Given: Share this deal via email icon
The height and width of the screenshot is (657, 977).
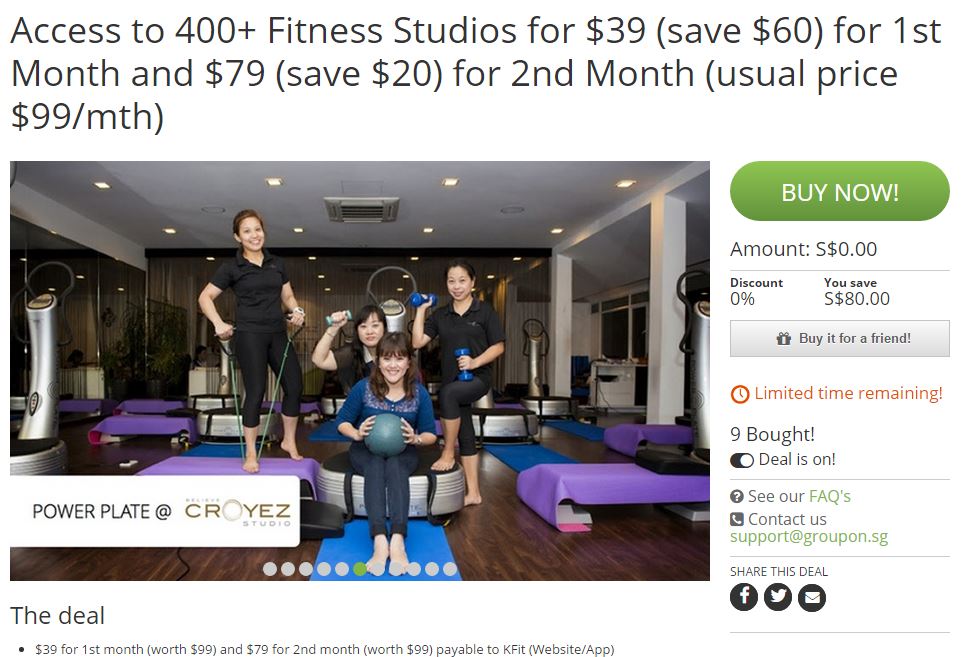Looking at the screenshot, I should (812, 597).
